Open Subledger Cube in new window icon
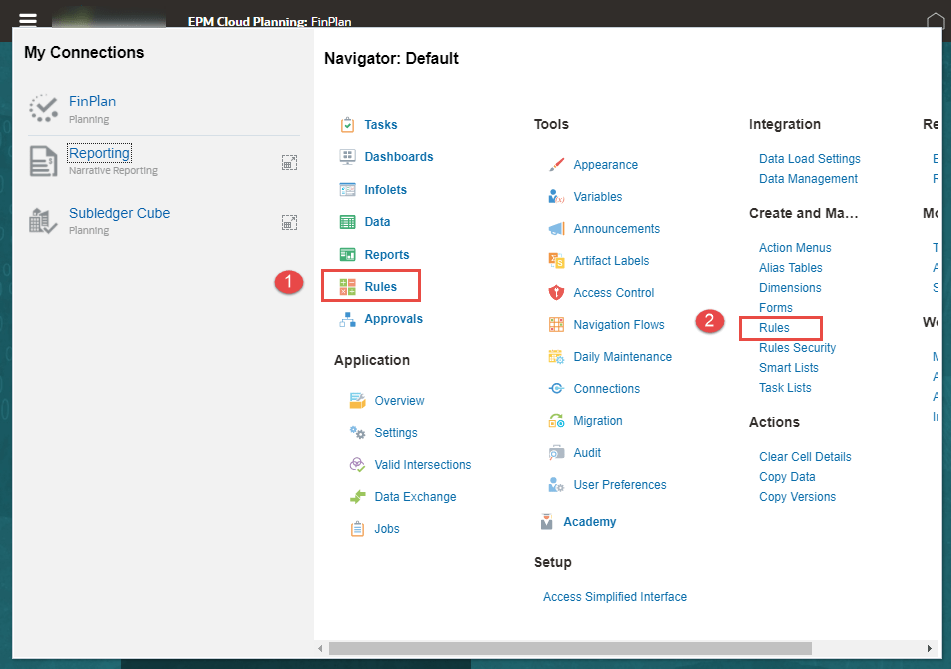 [x=289, y=222]
